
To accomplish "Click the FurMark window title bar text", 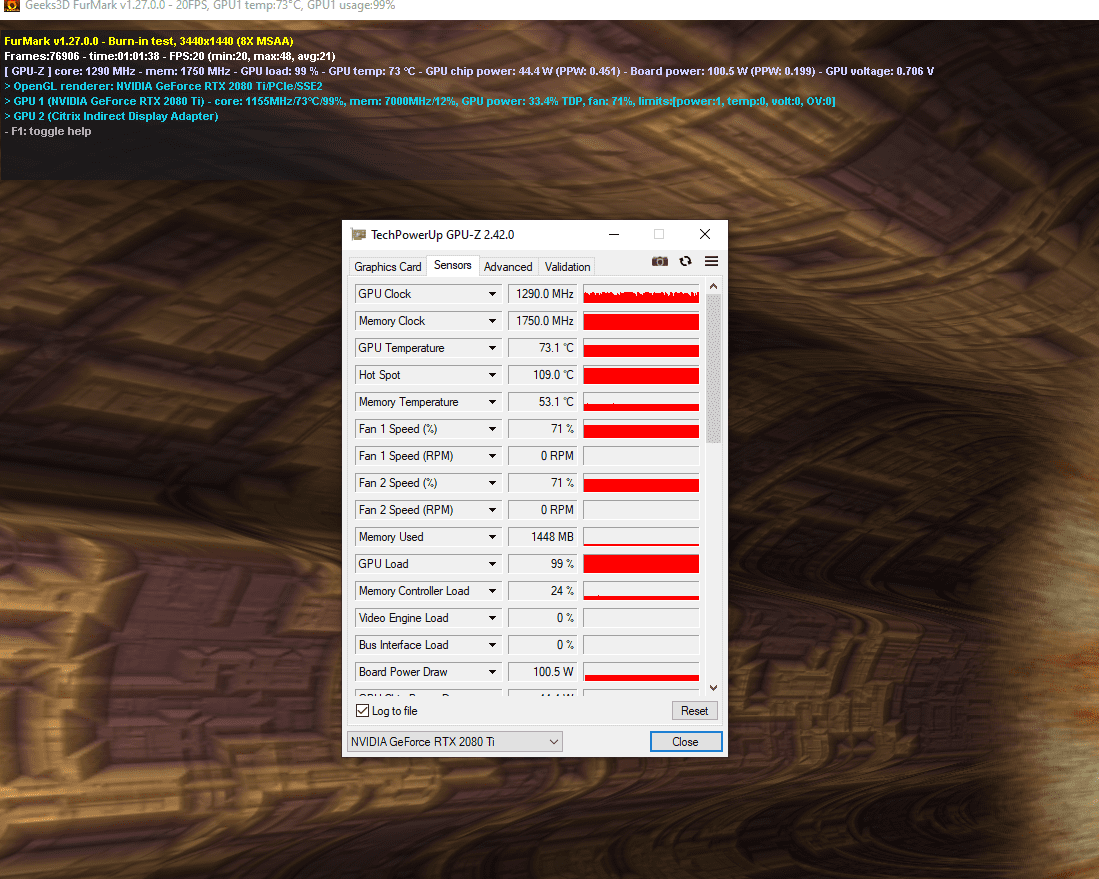I will coord(210,6).
